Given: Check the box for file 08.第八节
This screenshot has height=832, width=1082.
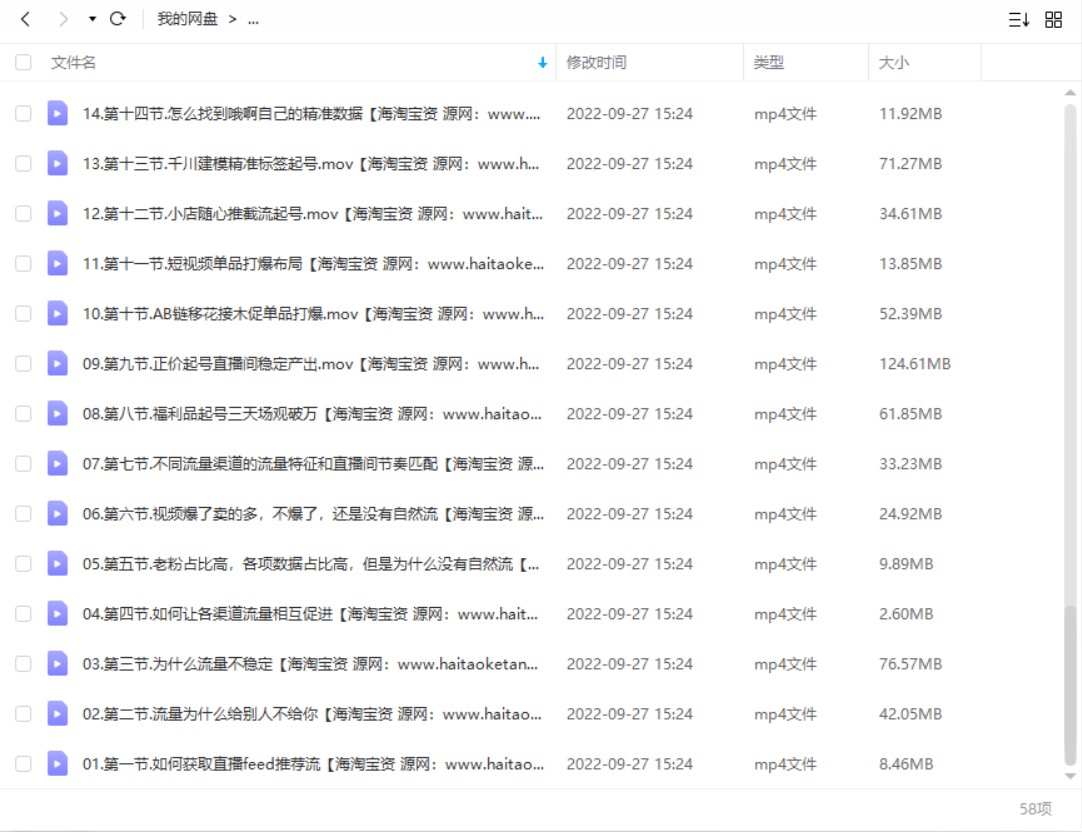Looking at the screenshot, I should [x=23, y=413].
